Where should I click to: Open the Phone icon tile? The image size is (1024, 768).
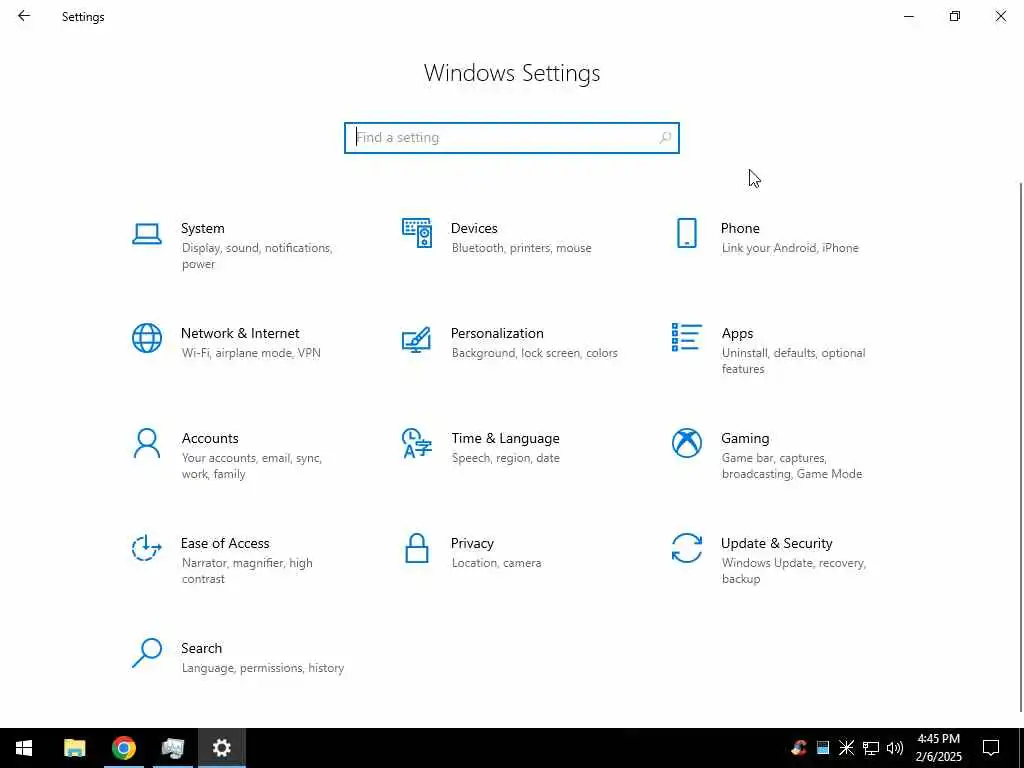click(x=686, y=233)
